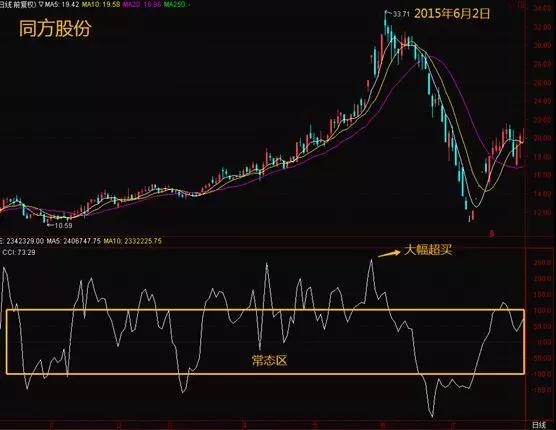
Task: Select the yellow MA10 19.58 label
Action: 100,5
